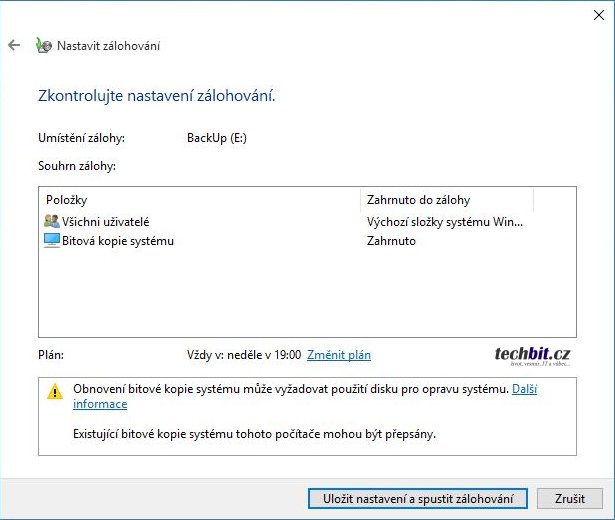Screen dimensions: 615x520
Task: Click the schedule text neděle v 19:00
Action: [x=244, y=355]
